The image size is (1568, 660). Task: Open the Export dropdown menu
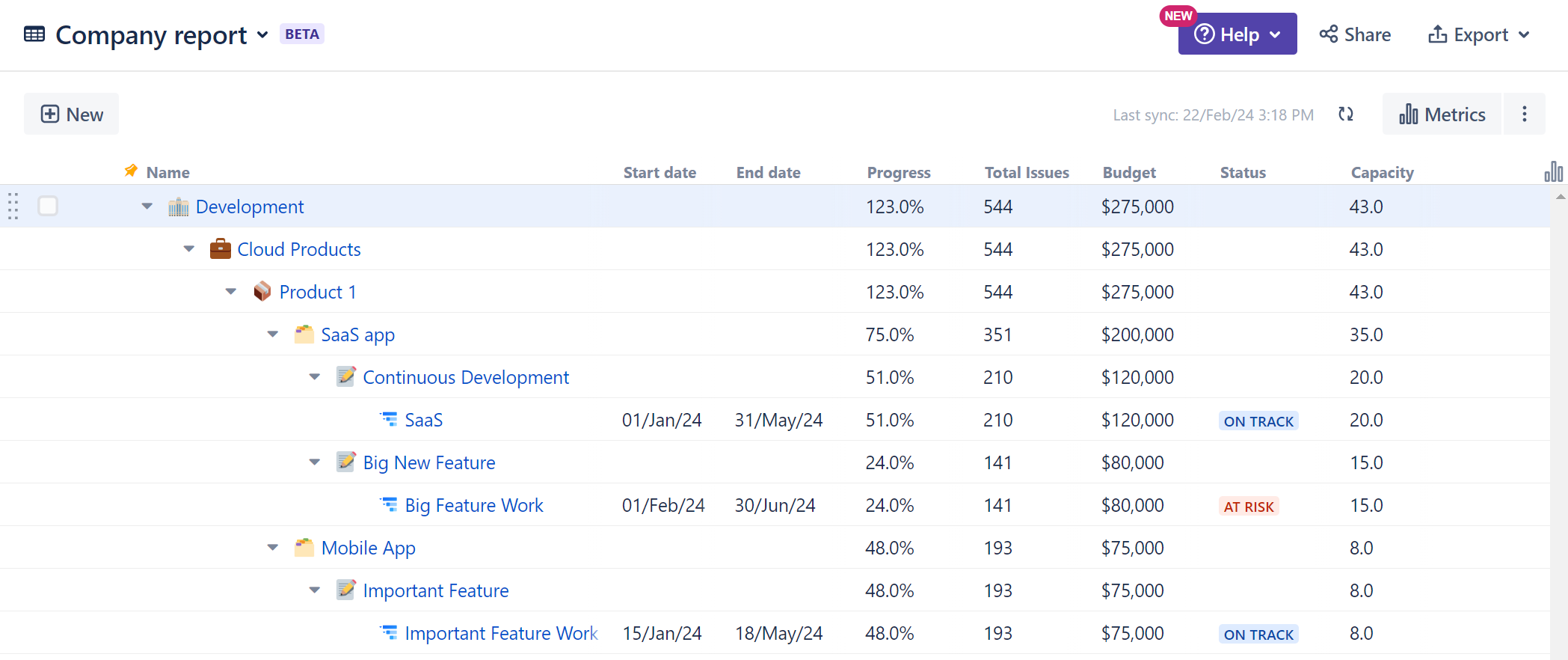(1478, 34)
